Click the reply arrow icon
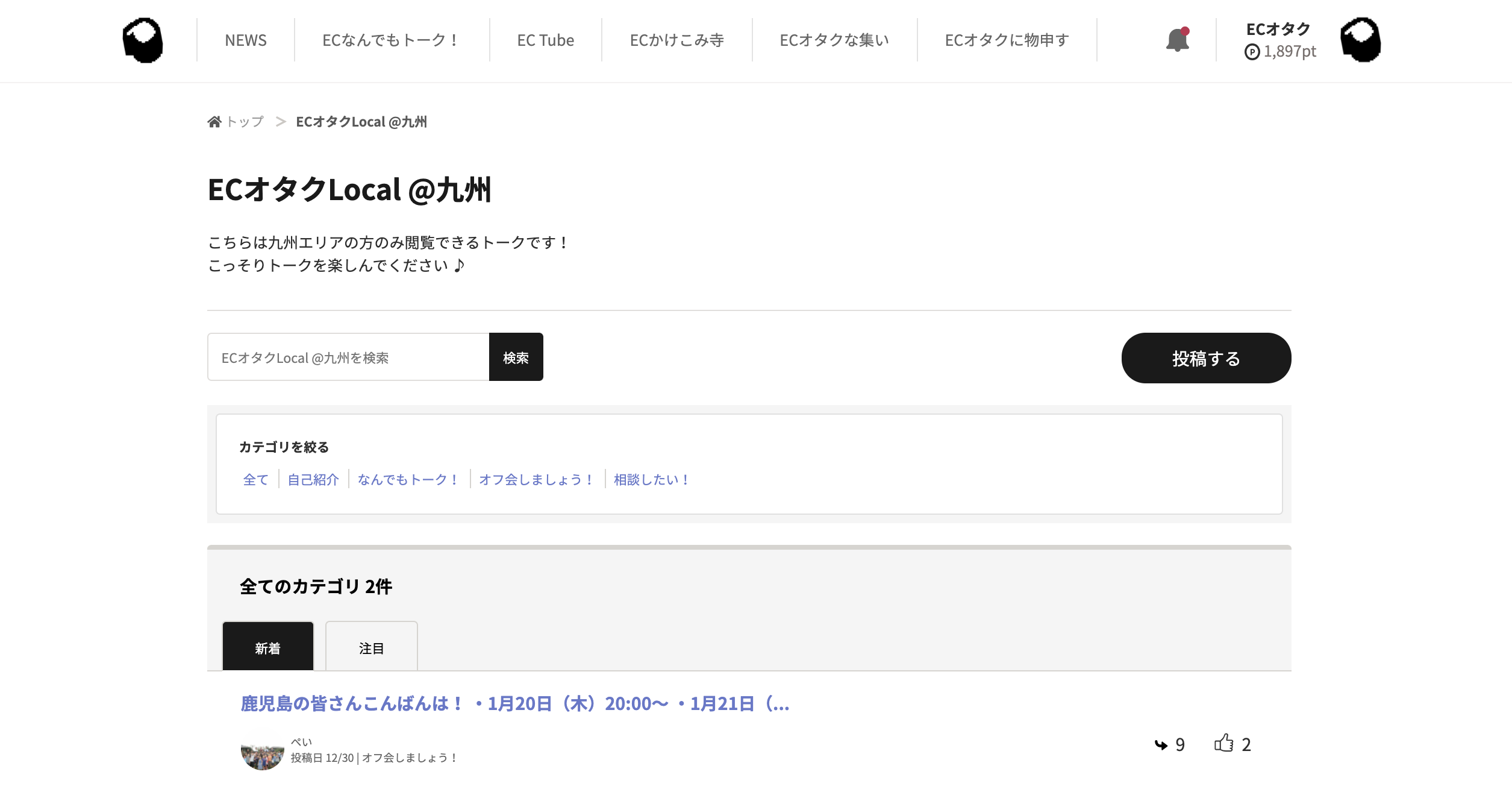The width and height of the screenshot is (1512, 792). (1161, 745)
